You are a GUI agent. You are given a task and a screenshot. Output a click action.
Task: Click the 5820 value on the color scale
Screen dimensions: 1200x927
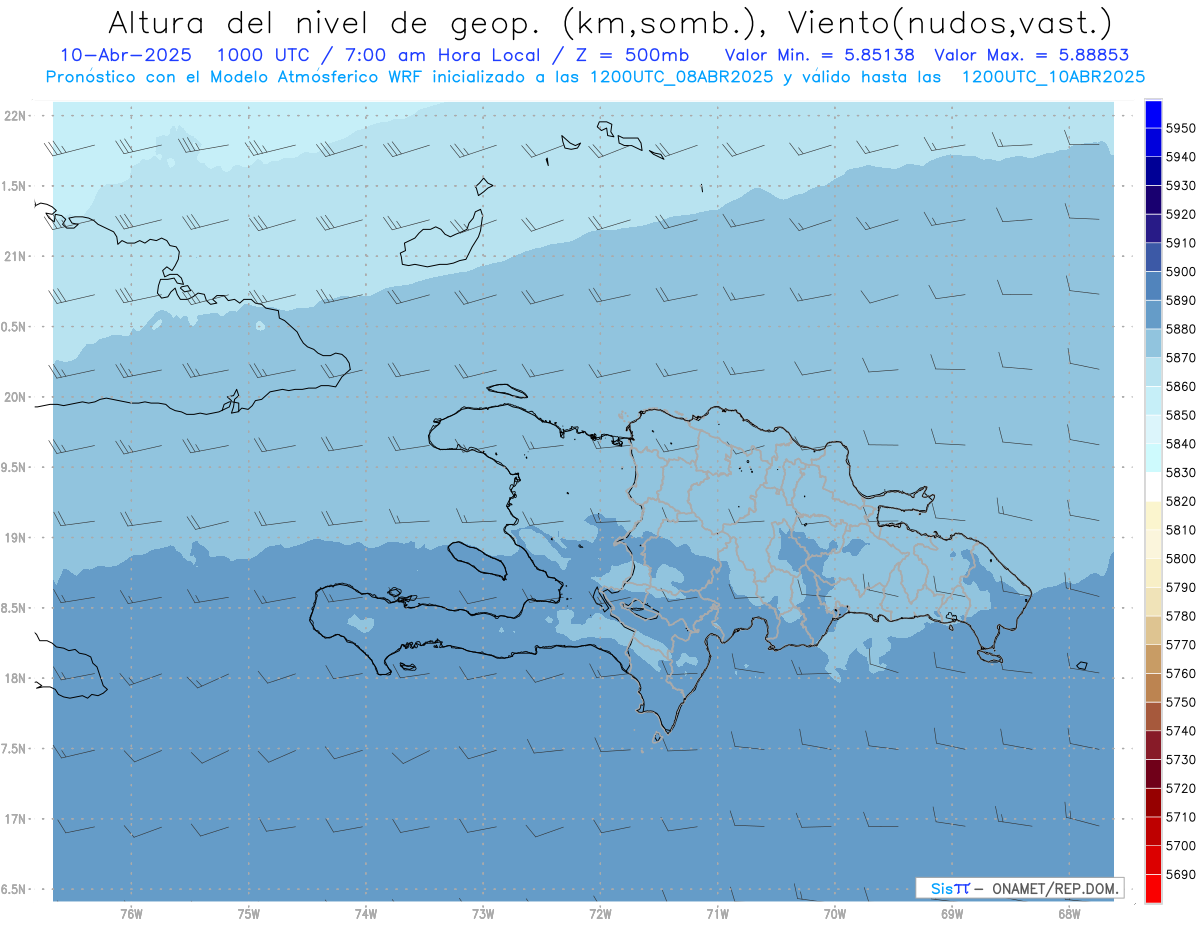coord(1180,501)
